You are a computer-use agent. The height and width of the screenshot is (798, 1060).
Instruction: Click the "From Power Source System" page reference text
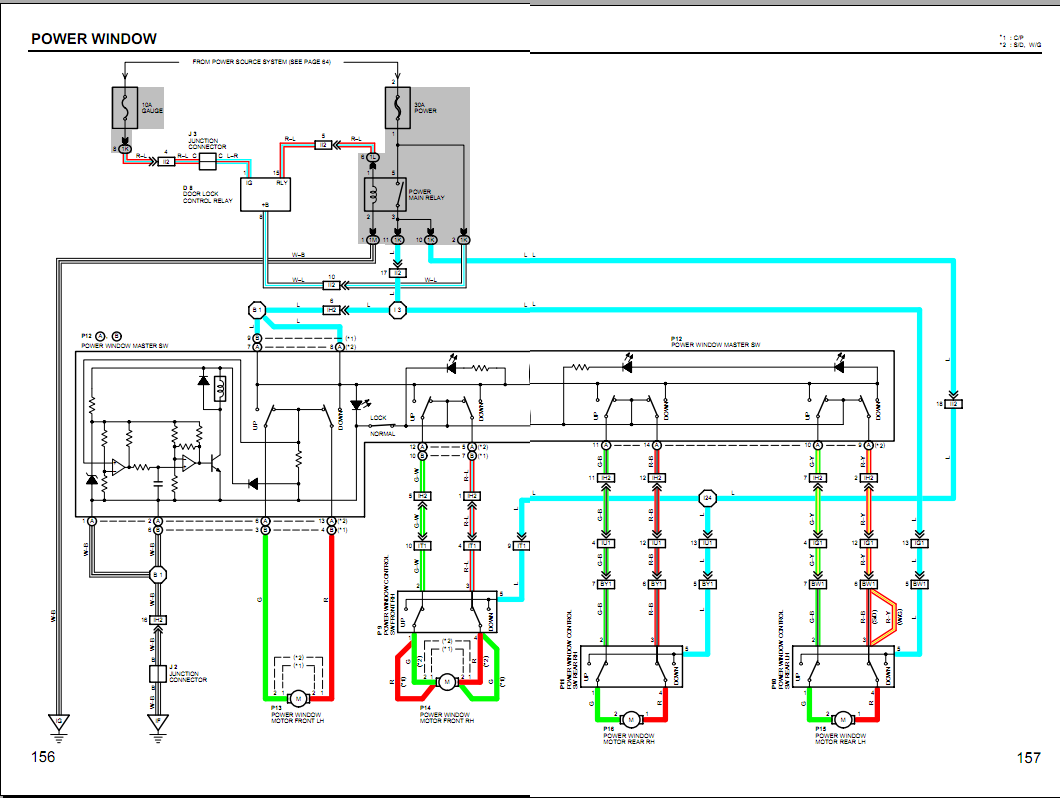pos(261,62)
